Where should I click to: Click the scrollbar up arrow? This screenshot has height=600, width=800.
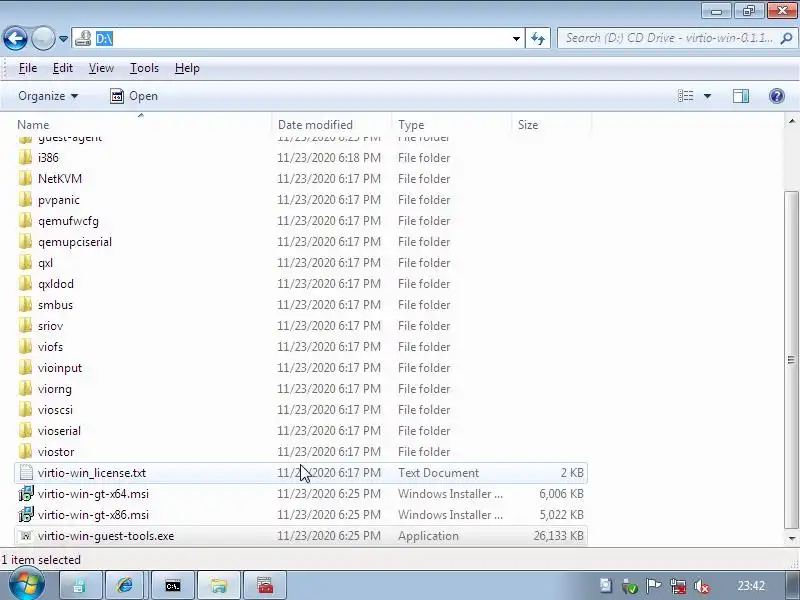click(791, 121)
